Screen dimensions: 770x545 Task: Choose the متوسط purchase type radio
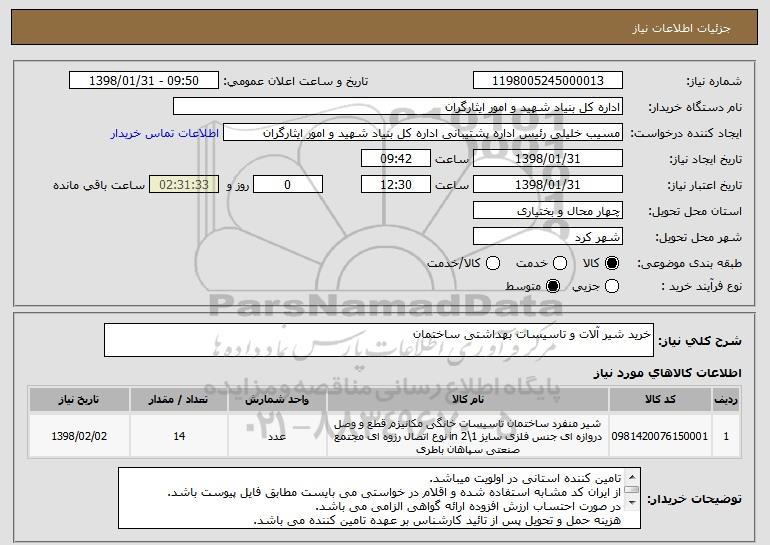553,286
